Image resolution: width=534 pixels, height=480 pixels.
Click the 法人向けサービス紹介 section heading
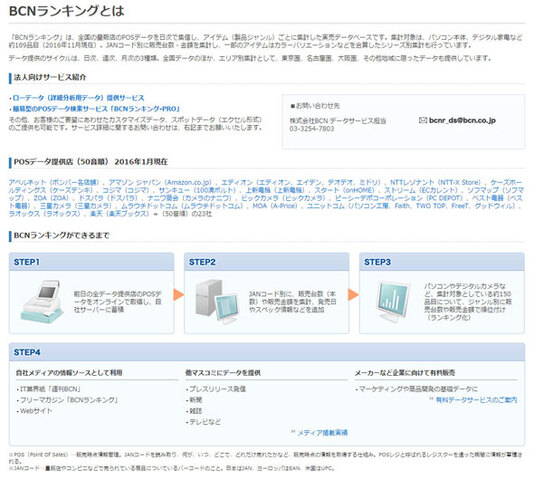coord(50,77)
